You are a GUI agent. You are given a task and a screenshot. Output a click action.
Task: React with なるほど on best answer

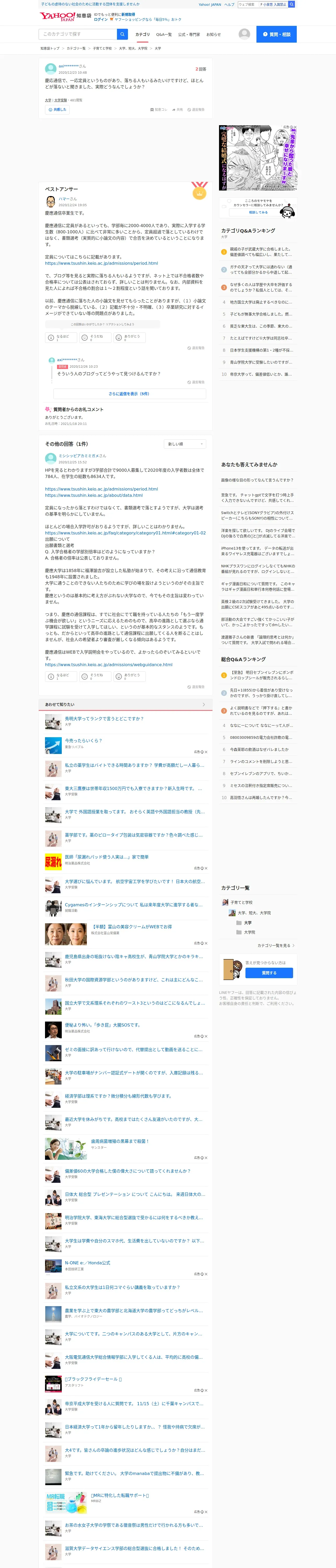61,337
